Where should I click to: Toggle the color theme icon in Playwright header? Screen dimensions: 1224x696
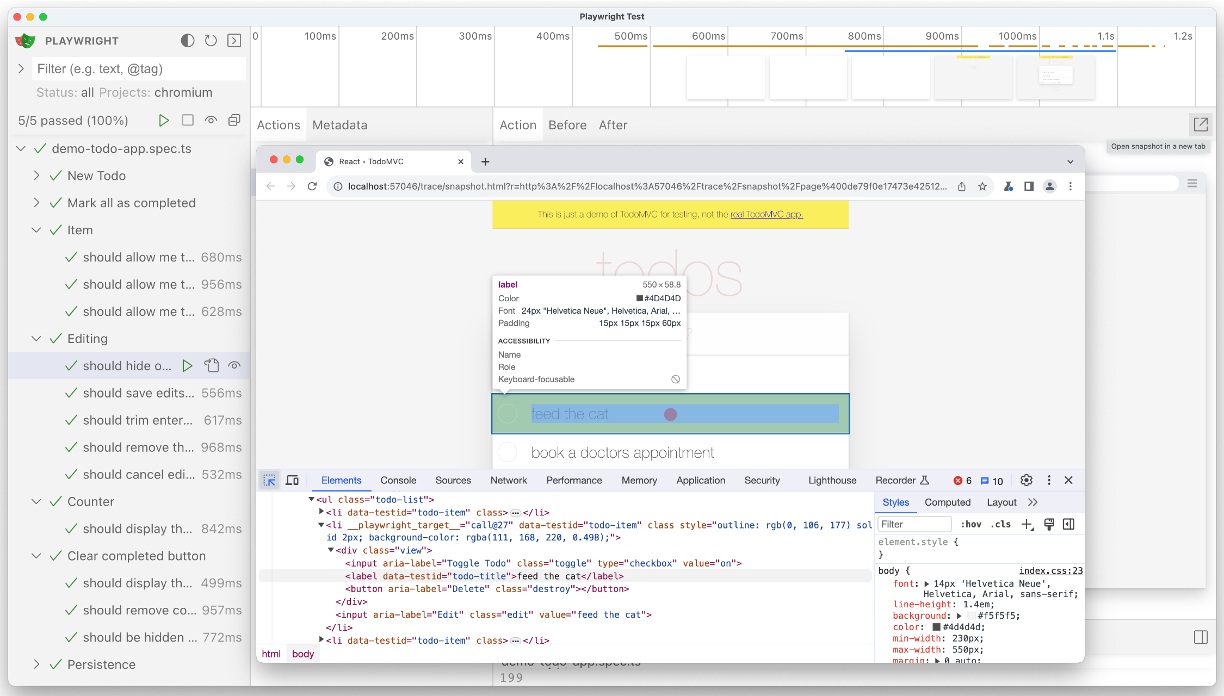[188, 41]
